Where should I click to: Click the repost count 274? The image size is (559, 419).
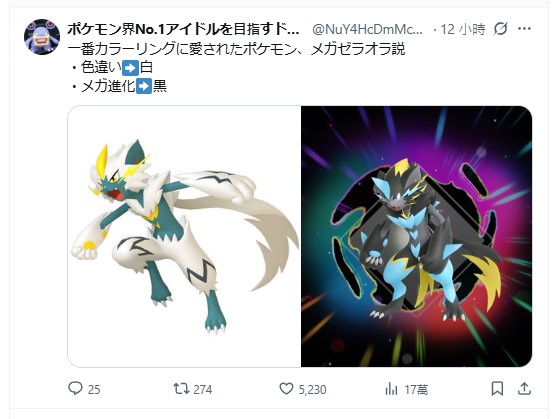pos(202,389)
